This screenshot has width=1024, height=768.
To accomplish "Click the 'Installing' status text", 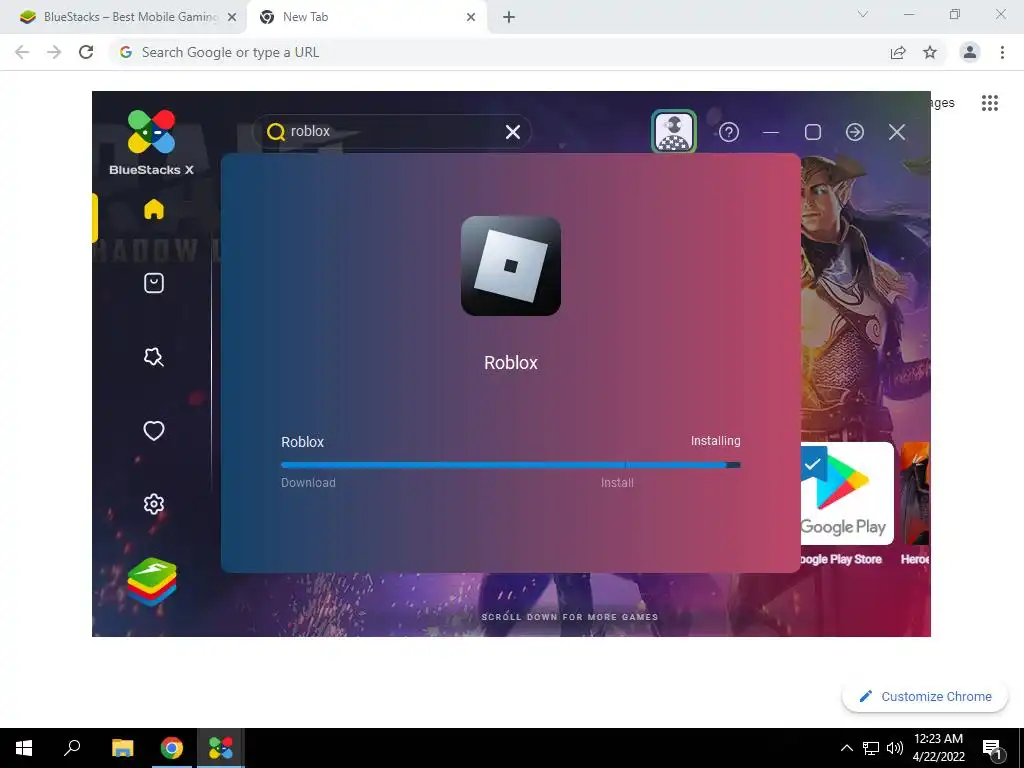I will pyautogui.click(x=716, y=441).
